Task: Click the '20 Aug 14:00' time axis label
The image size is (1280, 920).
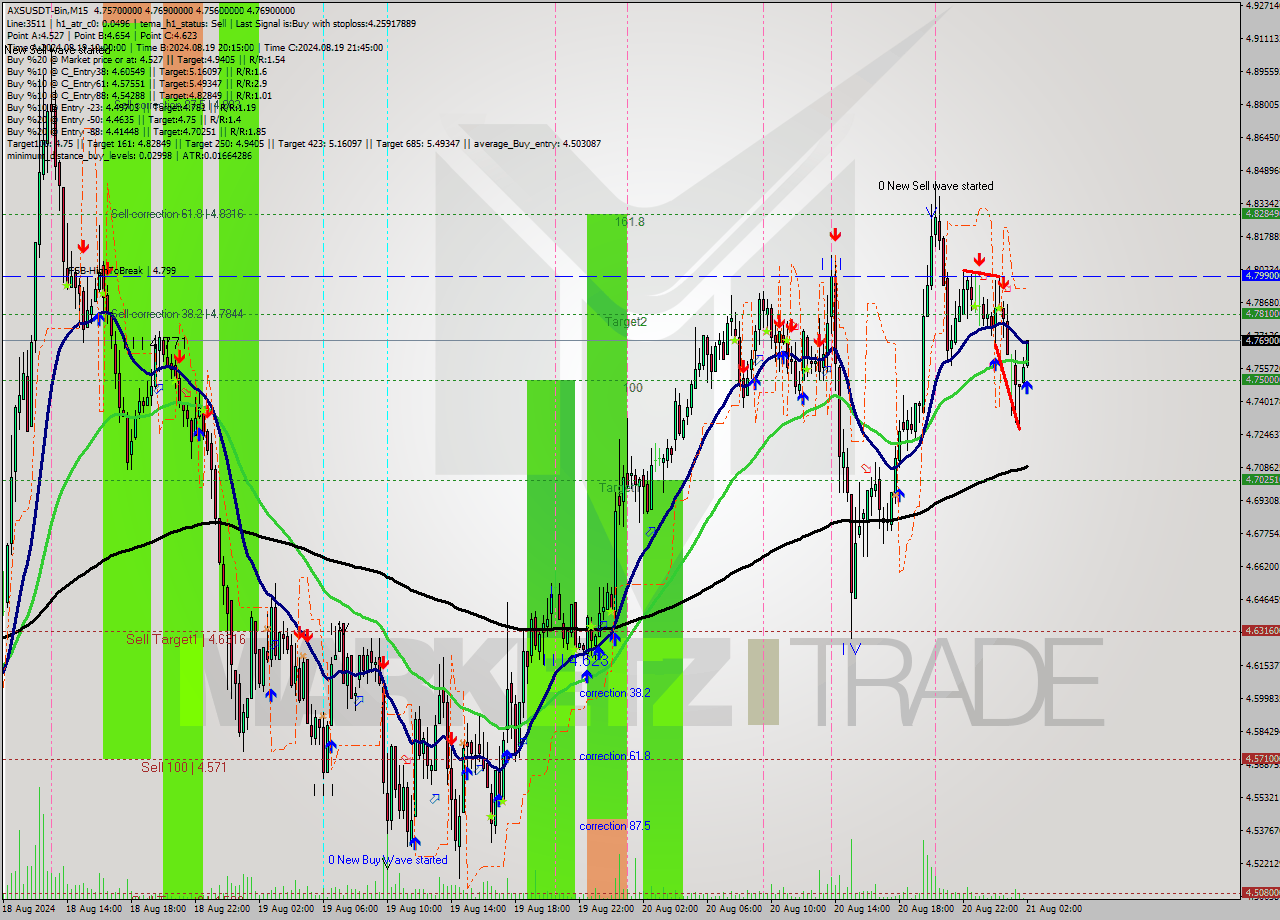Action: (x=864, y=909)
